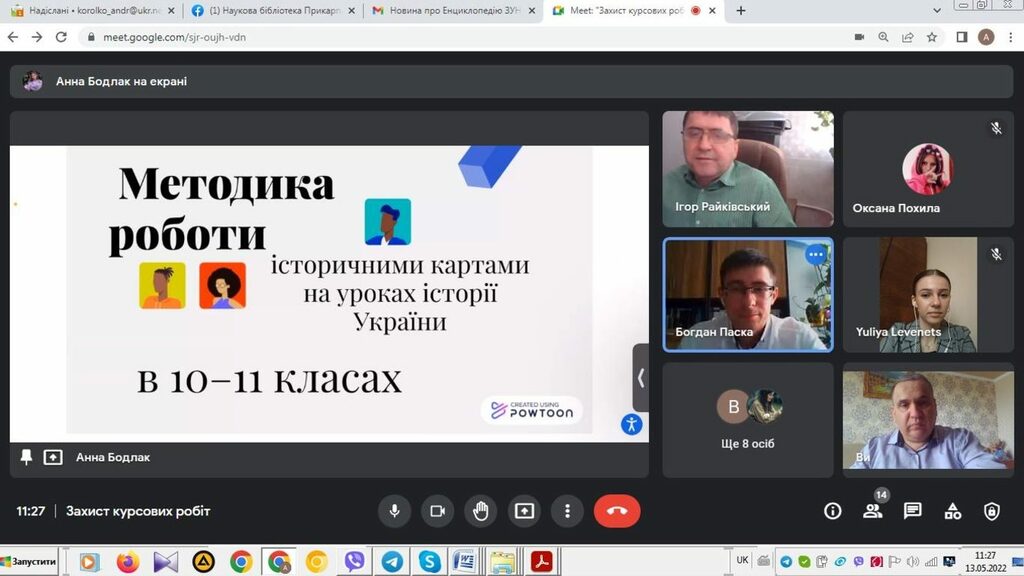Click the blue accessibility icon on the slide
The width and height of the screenshot is (1024, 576).
pos(631,424)
